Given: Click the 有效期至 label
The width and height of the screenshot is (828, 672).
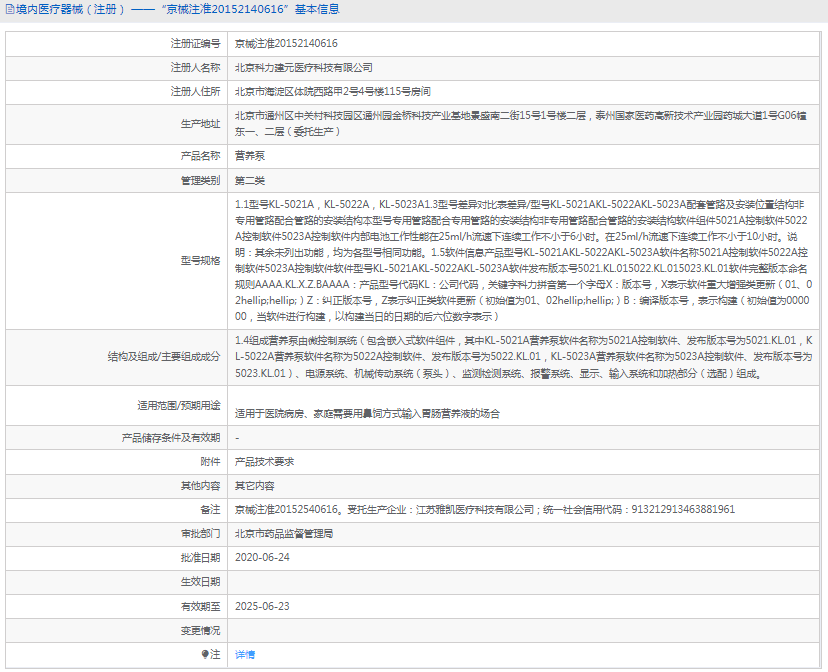Looking at the screenshot, I should 201,607.
